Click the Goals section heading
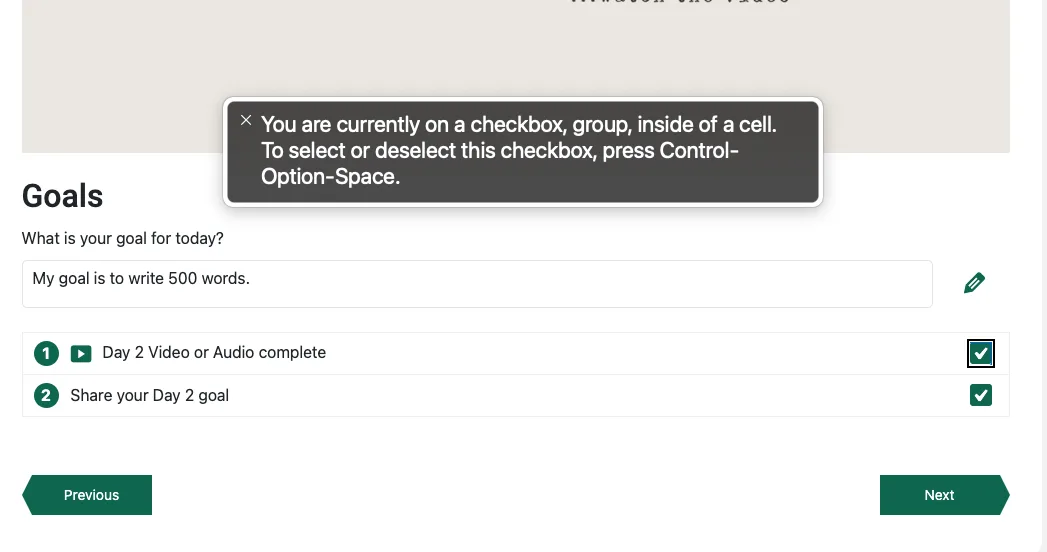1047x552 pixels. (x=63, y=196)
